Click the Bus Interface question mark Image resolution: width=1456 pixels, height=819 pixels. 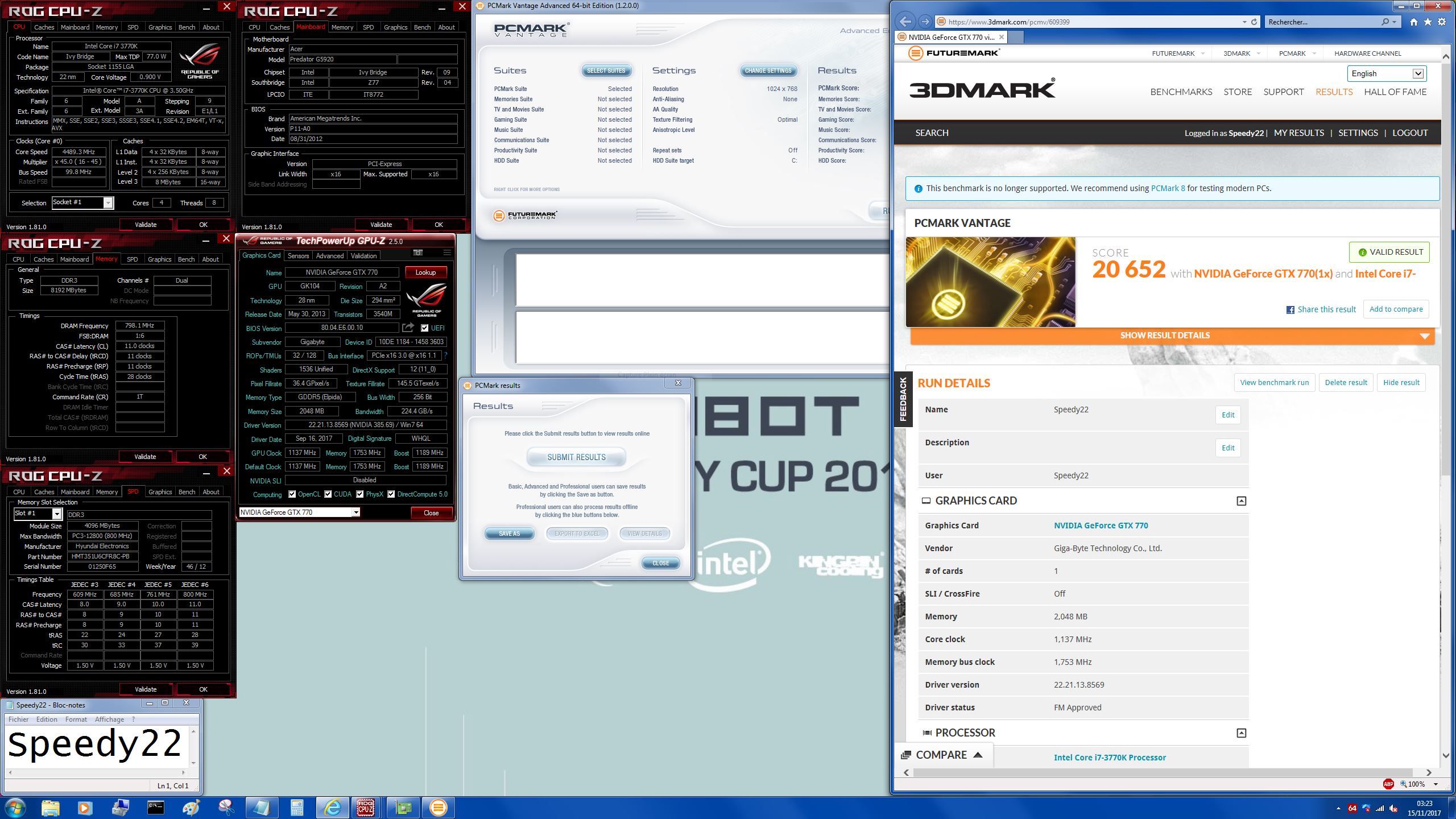click(446, 355)
